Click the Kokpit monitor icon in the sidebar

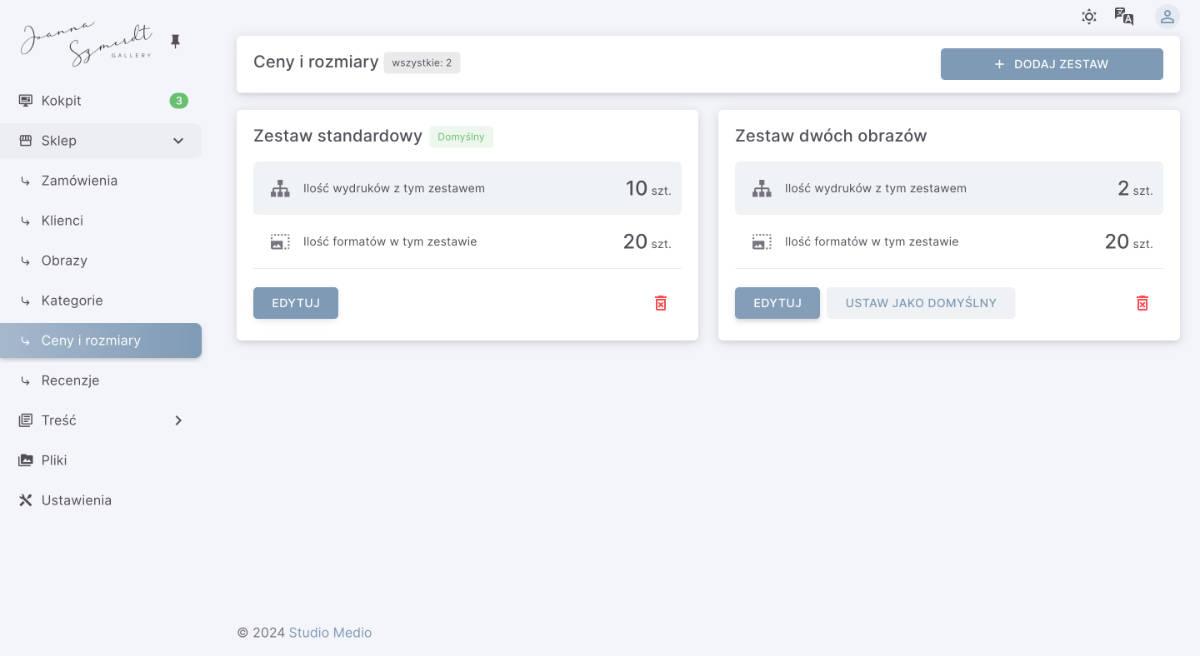(26, 101)
